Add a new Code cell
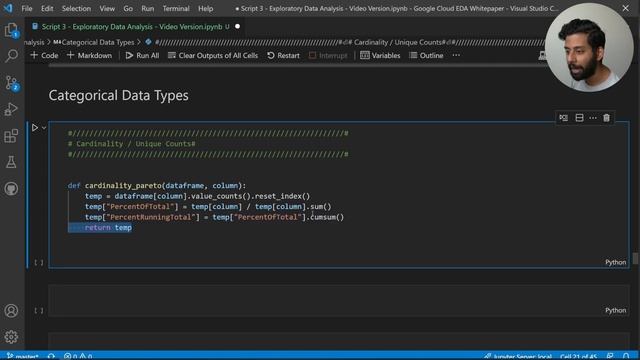This screenshot has height=360, width=640. pyautogui.click(x=44, y=56)
